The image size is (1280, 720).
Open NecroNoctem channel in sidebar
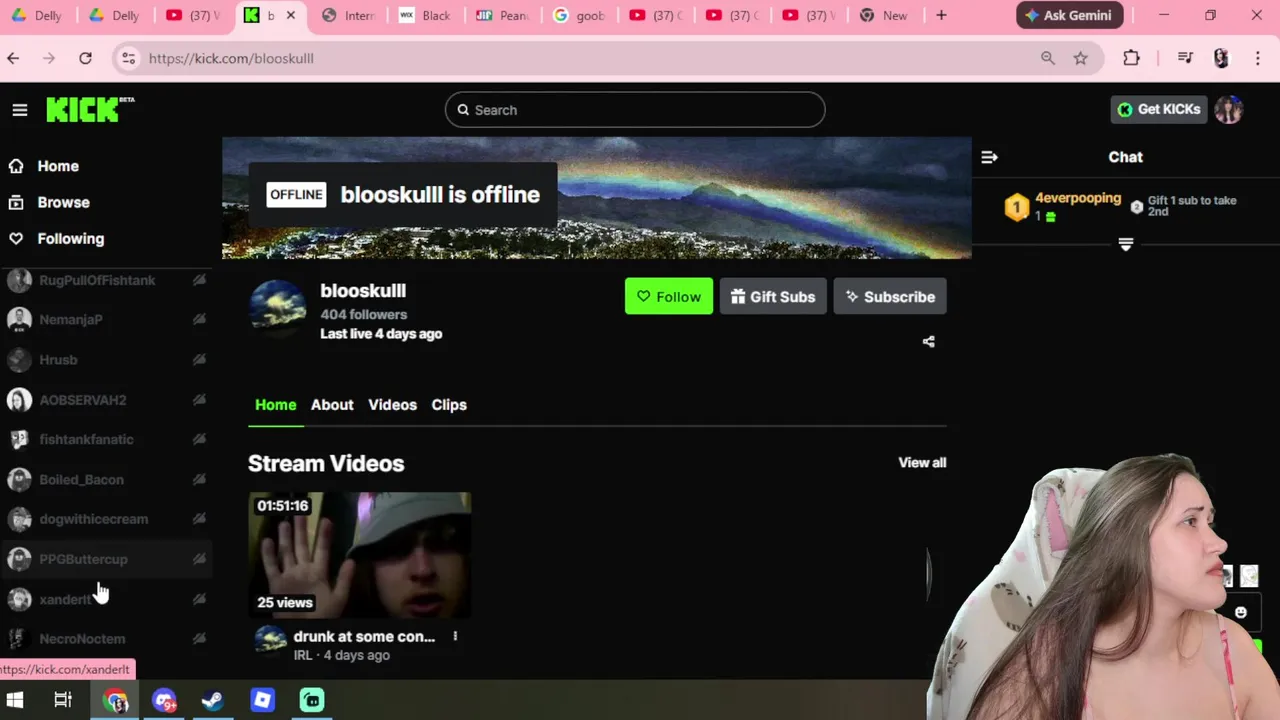[107, 638]
